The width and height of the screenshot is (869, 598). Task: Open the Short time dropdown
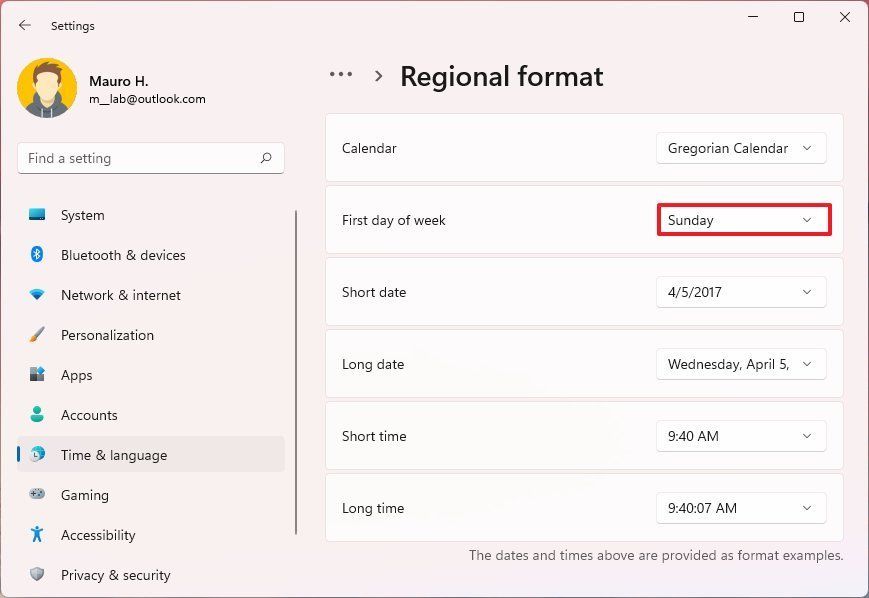(x=740, y=436)
